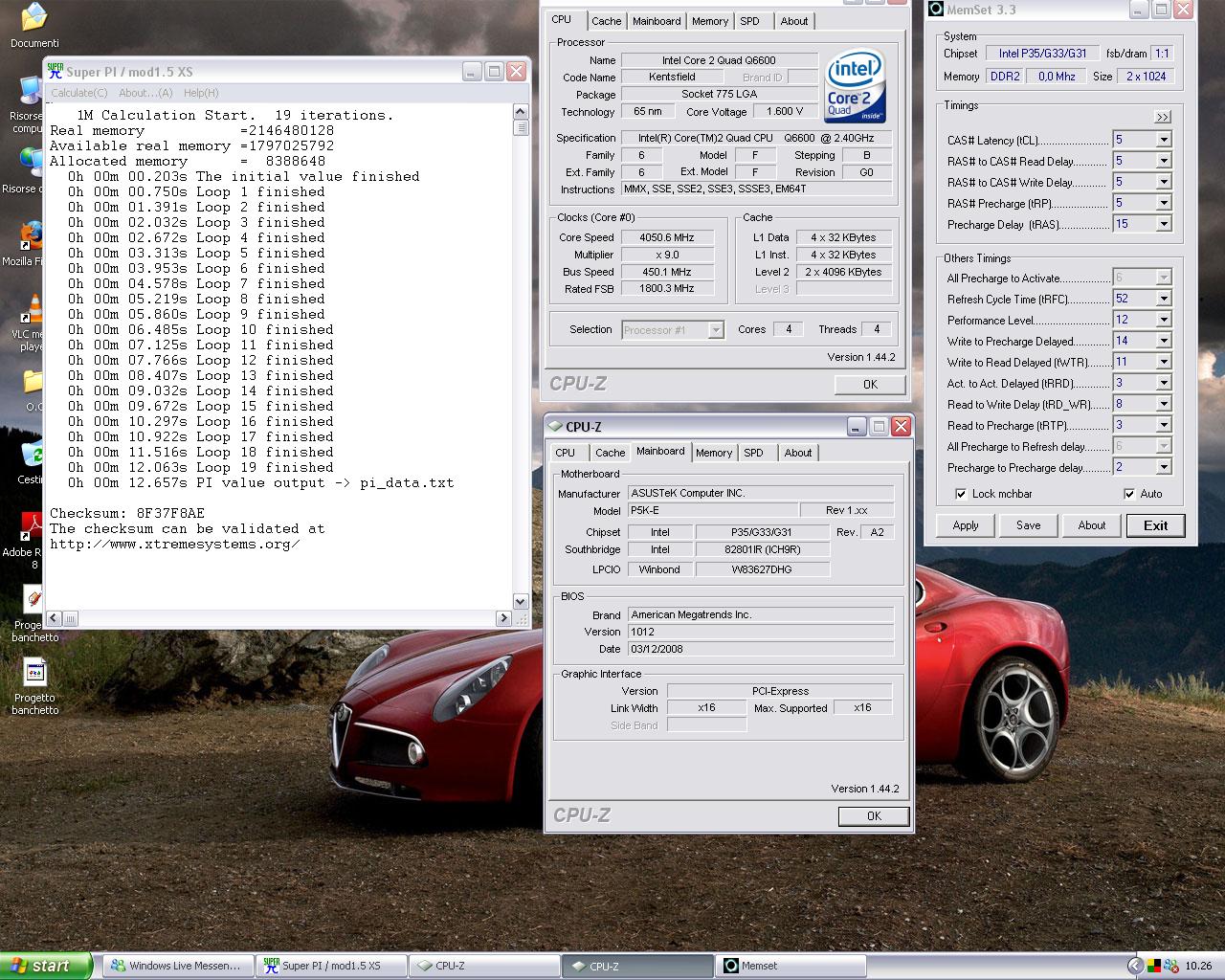Viewport: 1225px width, 980px height.
Task: Click the Intel Core 2 Quad logo
Action: [x=855, y=85]
